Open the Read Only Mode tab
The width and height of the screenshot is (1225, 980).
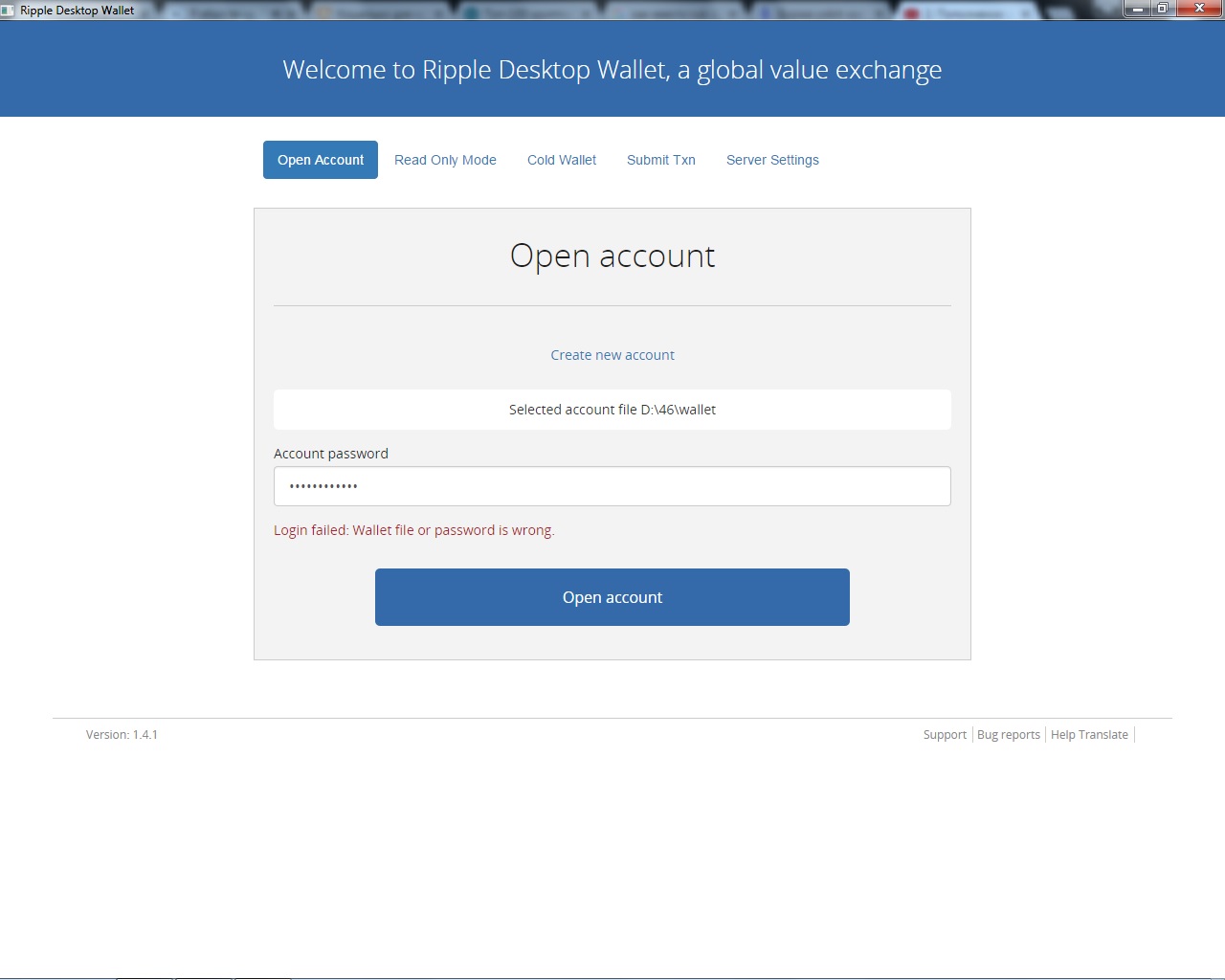(445, 160)
